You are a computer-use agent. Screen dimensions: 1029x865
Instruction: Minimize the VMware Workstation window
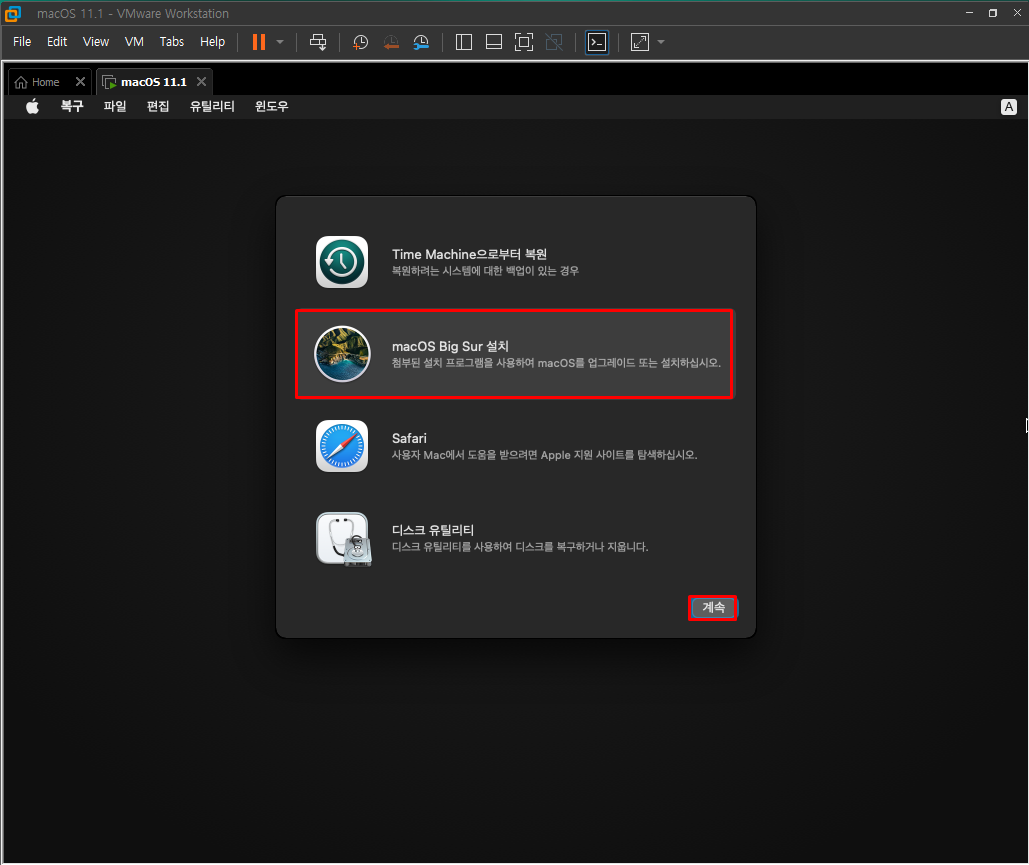(969, 12)
